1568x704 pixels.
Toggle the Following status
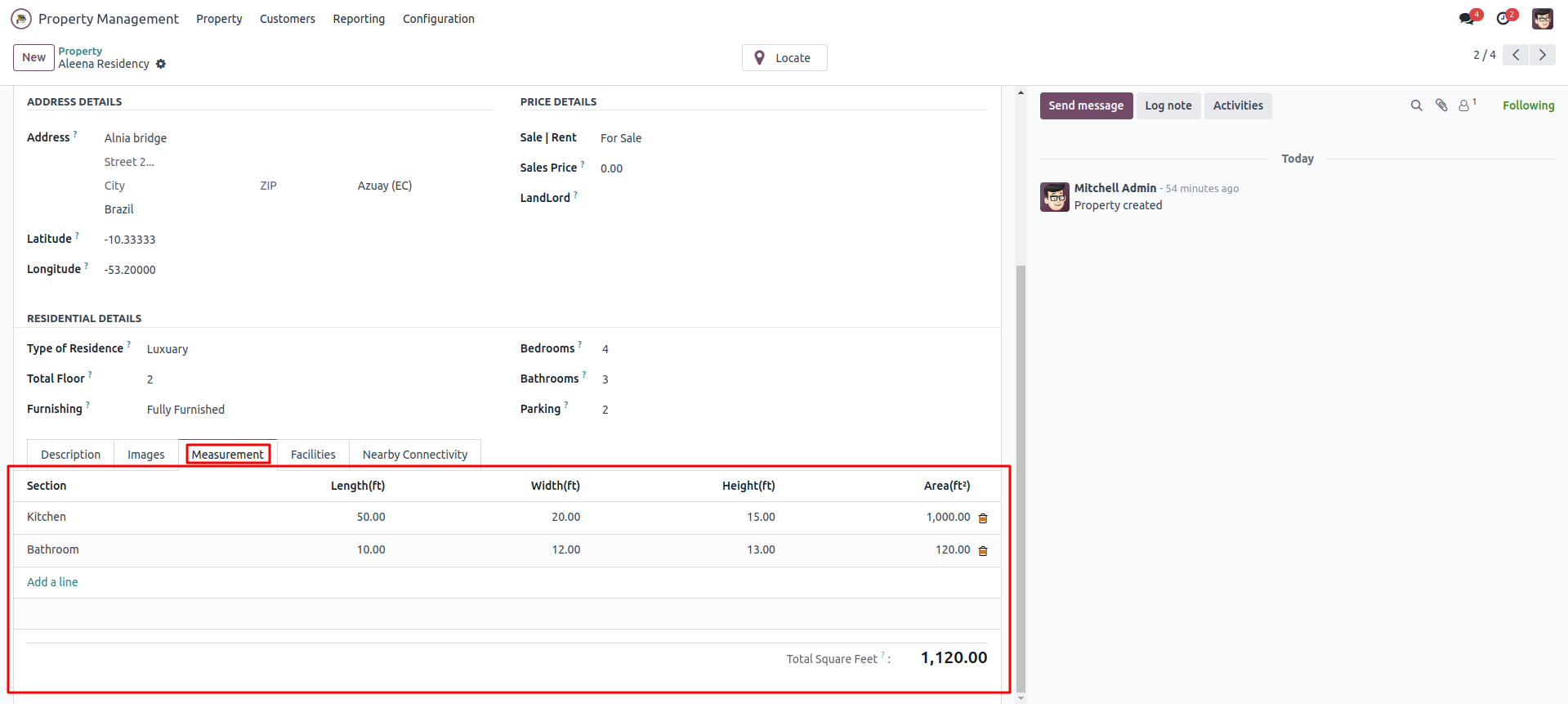[x=1528, y=105]
